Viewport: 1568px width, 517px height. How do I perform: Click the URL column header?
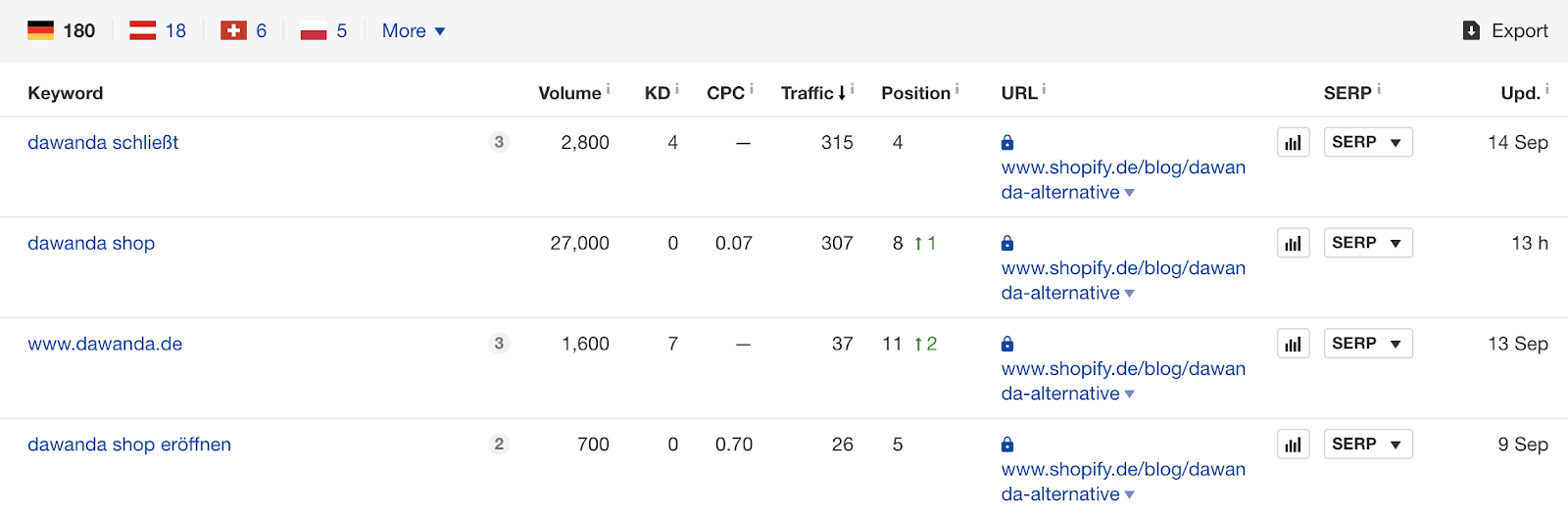click(1019, 93)
